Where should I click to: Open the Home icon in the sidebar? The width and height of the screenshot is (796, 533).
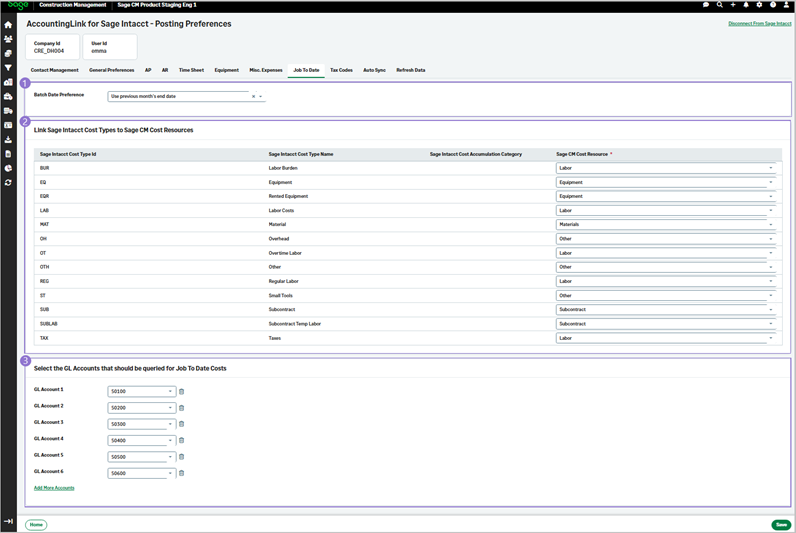8,24
